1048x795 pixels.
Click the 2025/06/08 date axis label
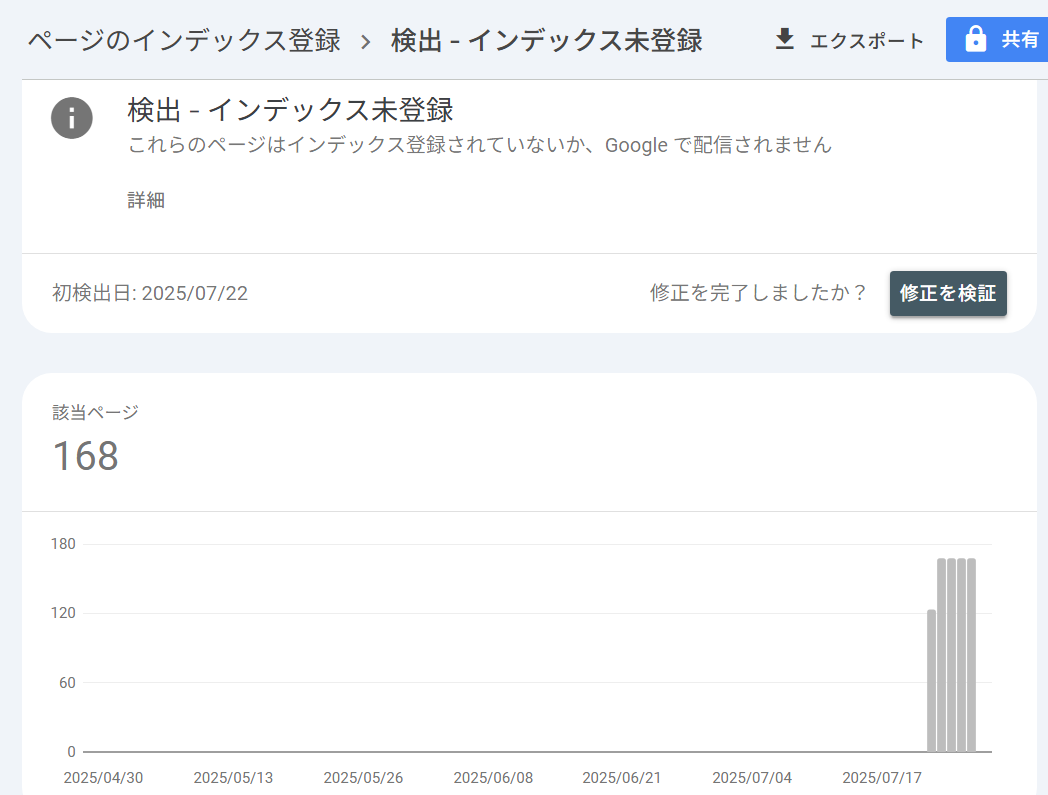click(x=493, y=777)
